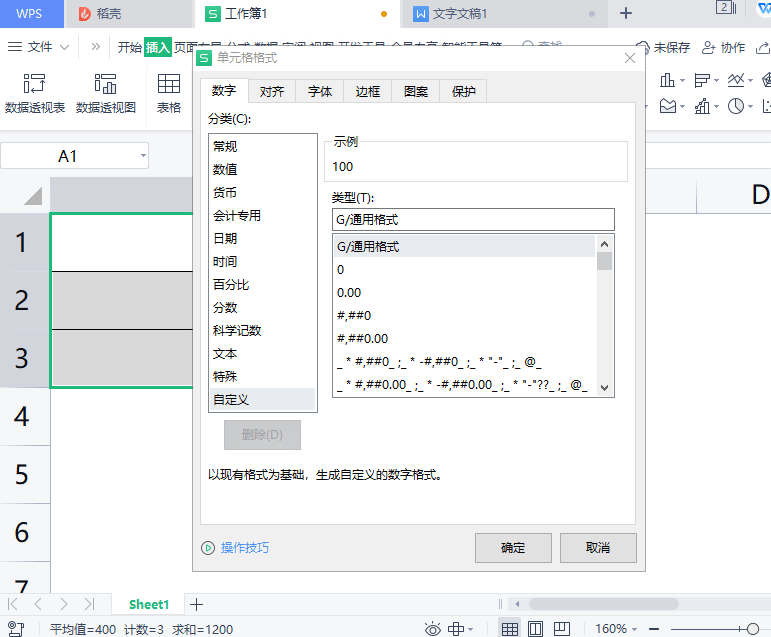Image resolution: width=771 pixels, height=637 pixels.
Task: Click the 表格 table icon
Action: coord(169,84)
